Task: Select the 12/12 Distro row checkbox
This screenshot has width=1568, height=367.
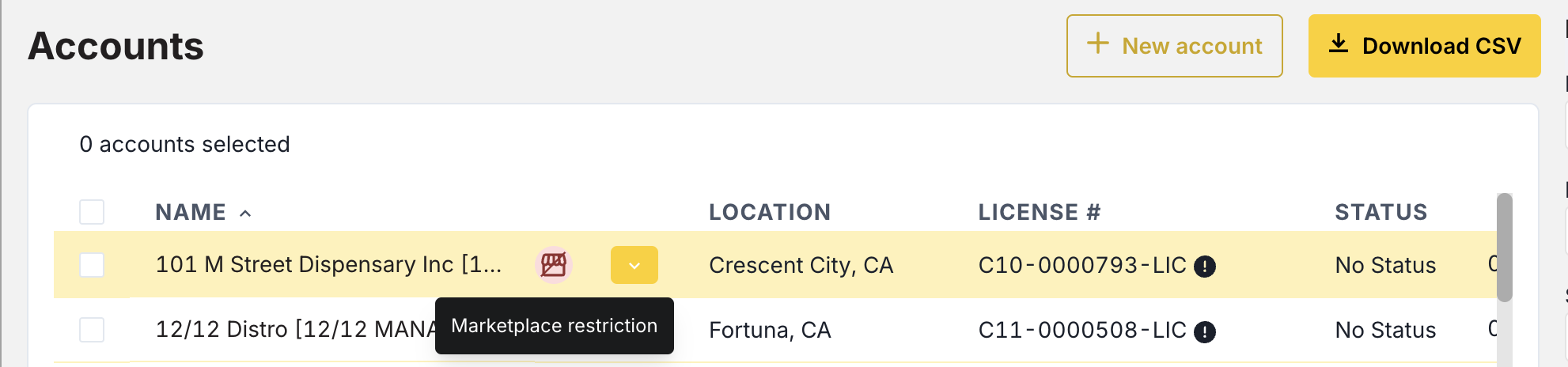Action: pyautogui.click(x=92, y=330)
